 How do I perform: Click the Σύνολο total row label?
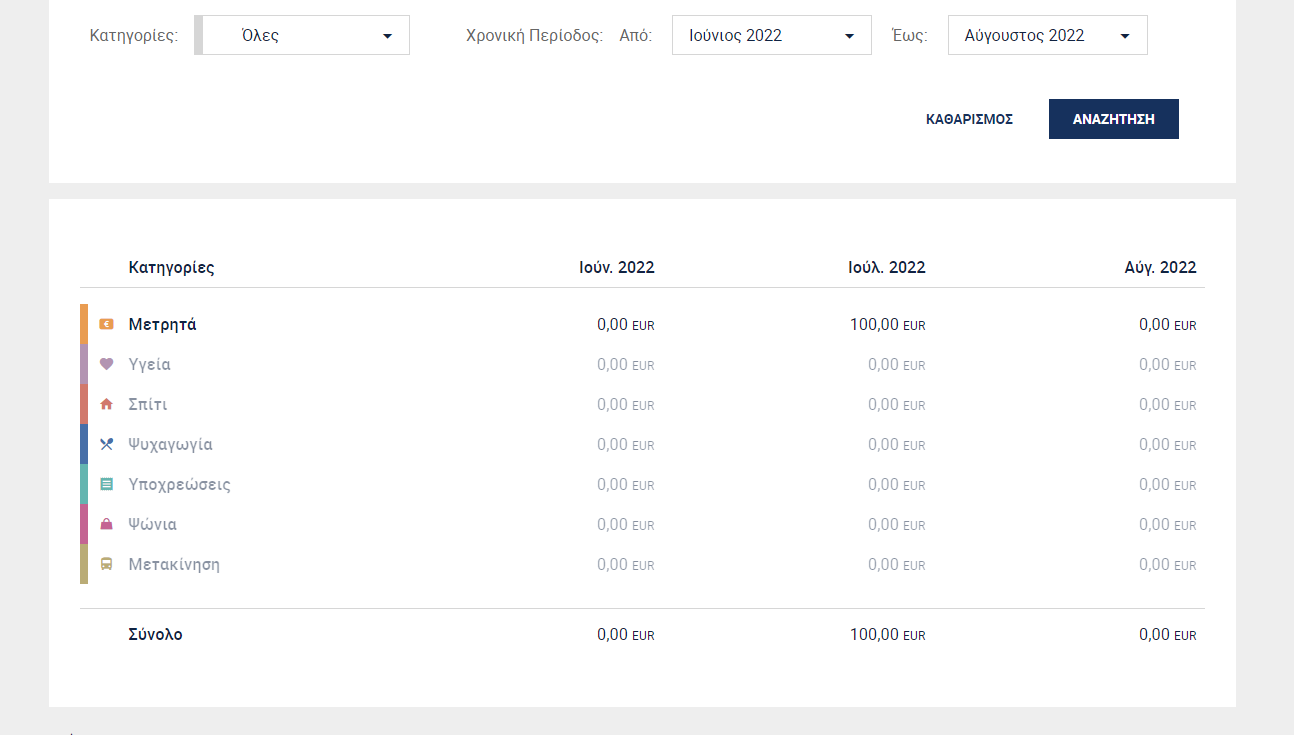pyautogui.click(x=155, y=634)
